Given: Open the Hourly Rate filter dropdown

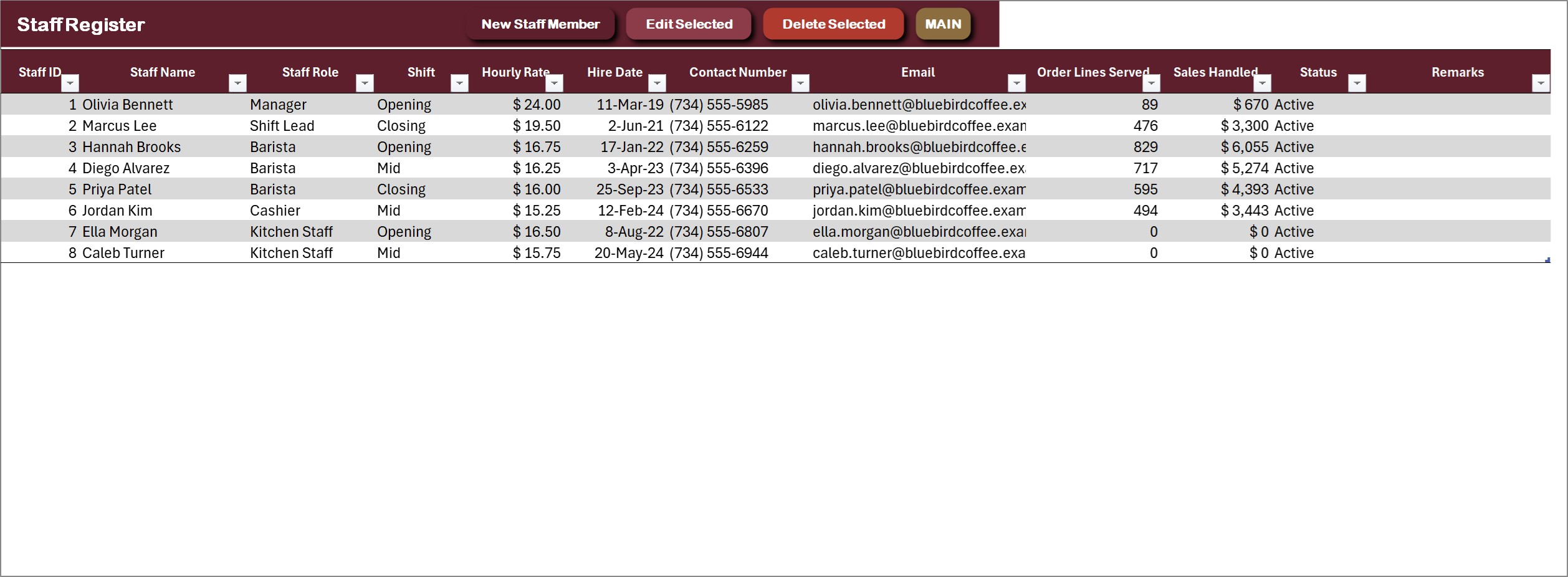Looking at the screenshot, I should click(554, 83).
